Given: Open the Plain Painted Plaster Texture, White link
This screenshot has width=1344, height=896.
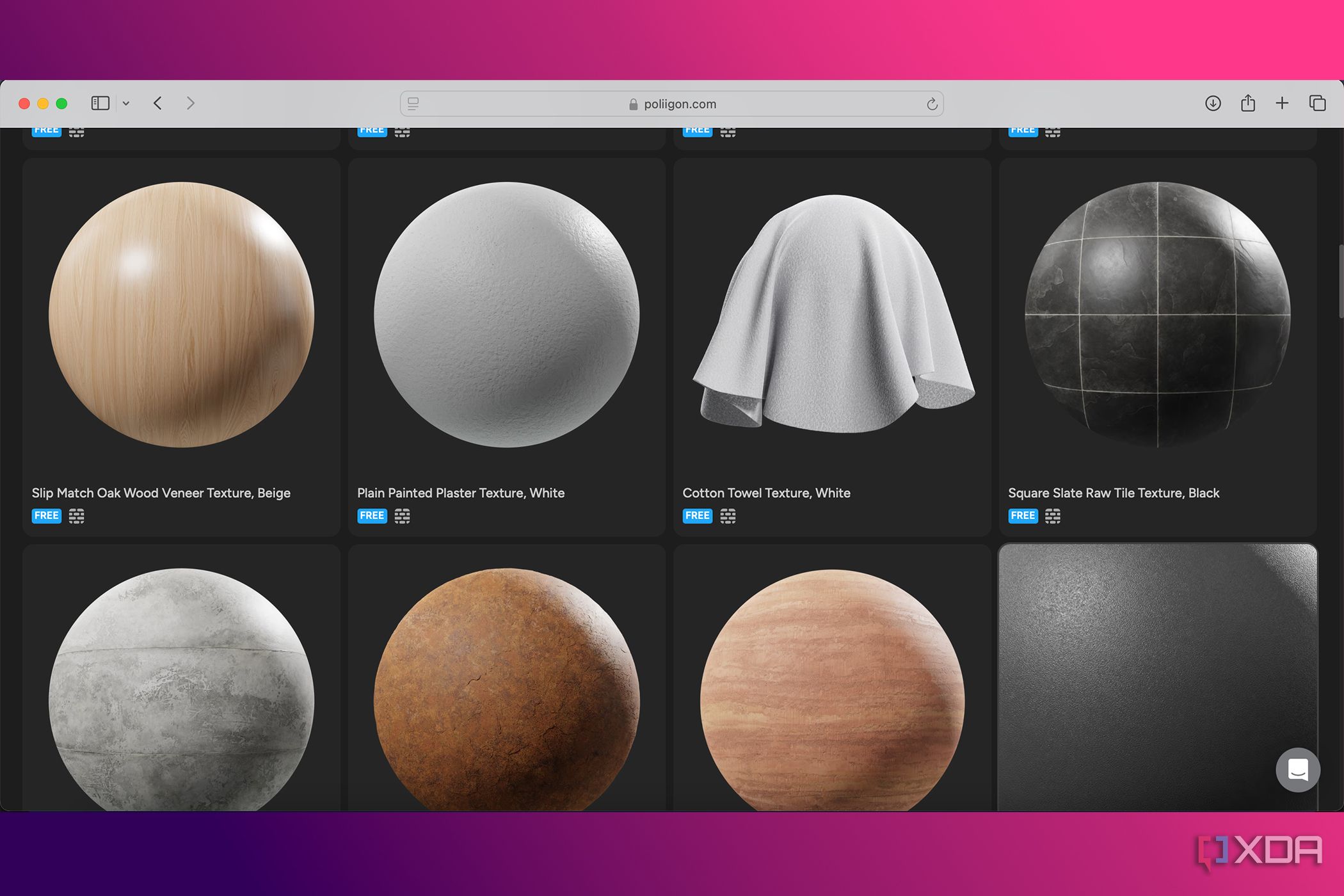Looking at the screenshot, I should pos(460,493).
